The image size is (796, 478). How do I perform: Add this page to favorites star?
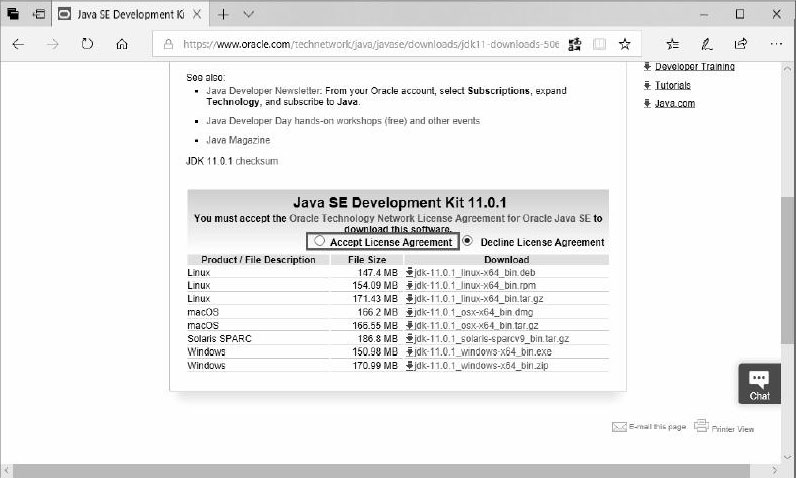click(624, 44)
